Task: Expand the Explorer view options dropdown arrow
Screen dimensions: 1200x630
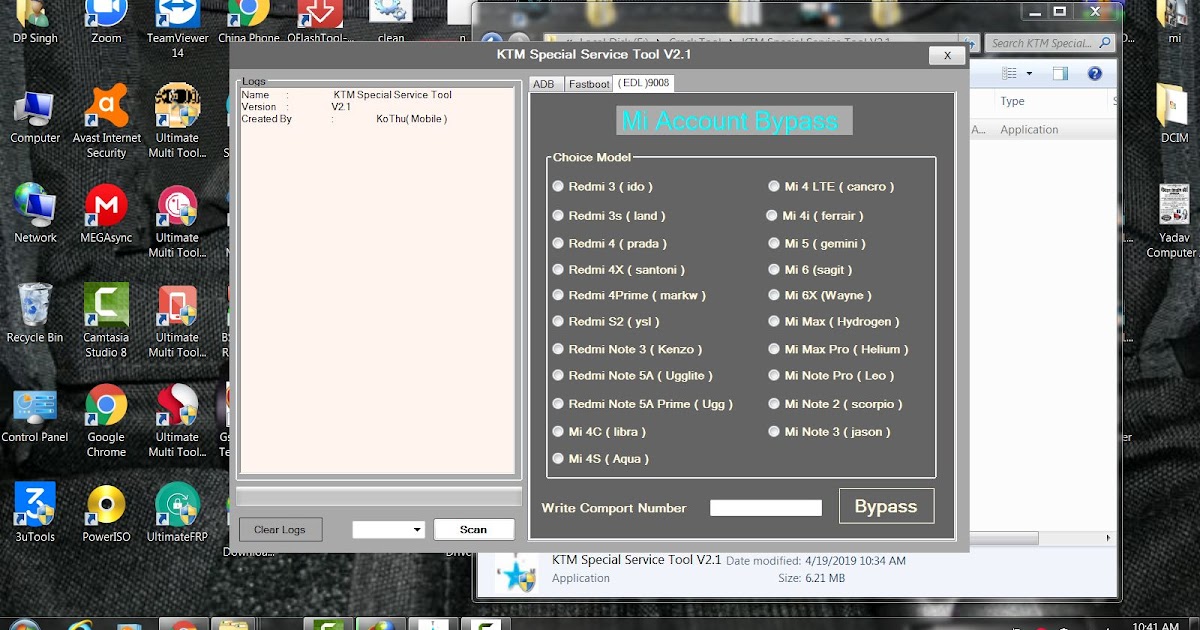Action: pyautogui.click(x=1029, y=73)
